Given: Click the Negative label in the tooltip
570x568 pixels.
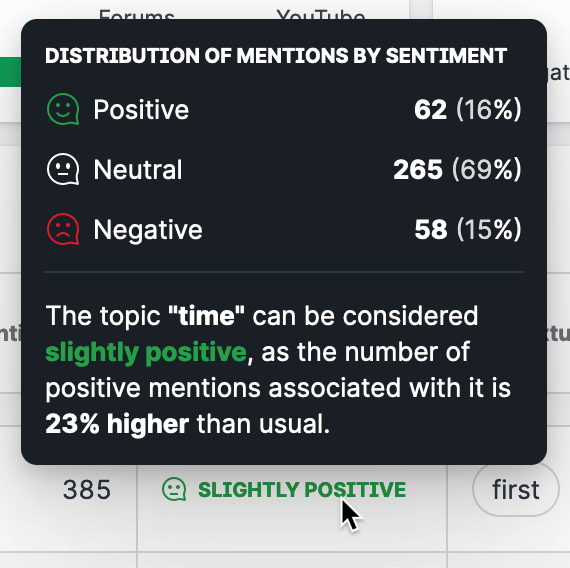Looking at the screenshot, I should click(148, 230).
